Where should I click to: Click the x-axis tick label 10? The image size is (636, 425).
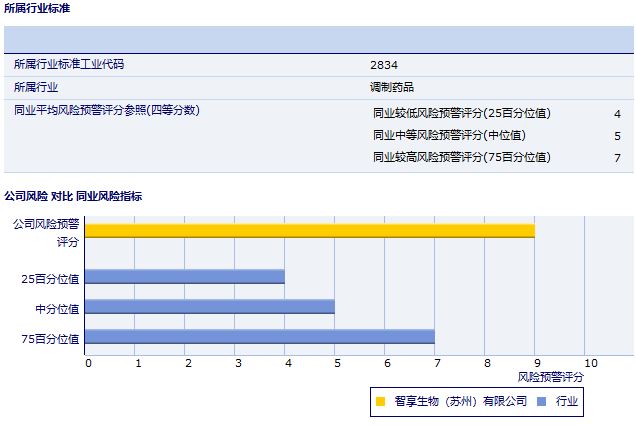591,363
